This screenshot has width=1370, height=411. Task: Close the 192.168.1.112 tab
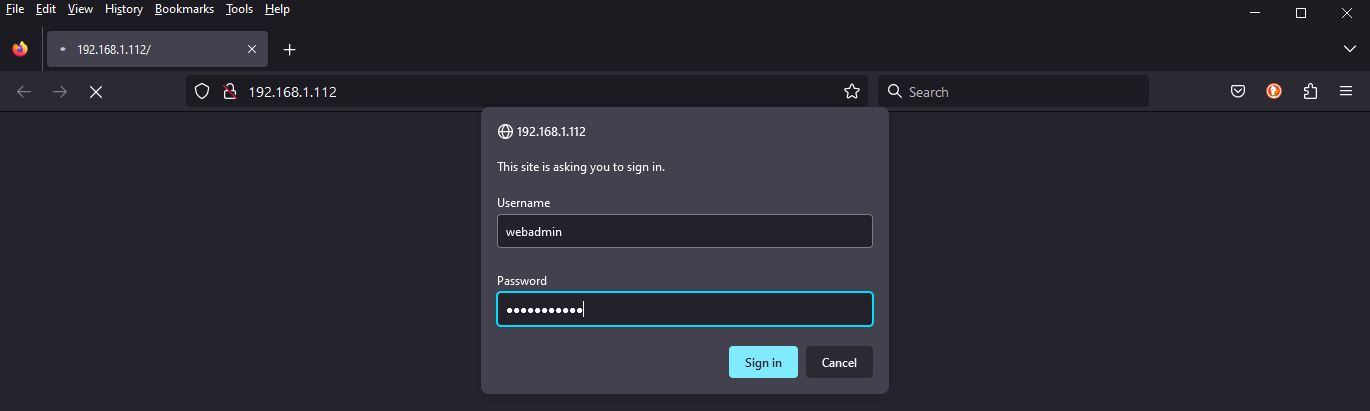(252, 49)
